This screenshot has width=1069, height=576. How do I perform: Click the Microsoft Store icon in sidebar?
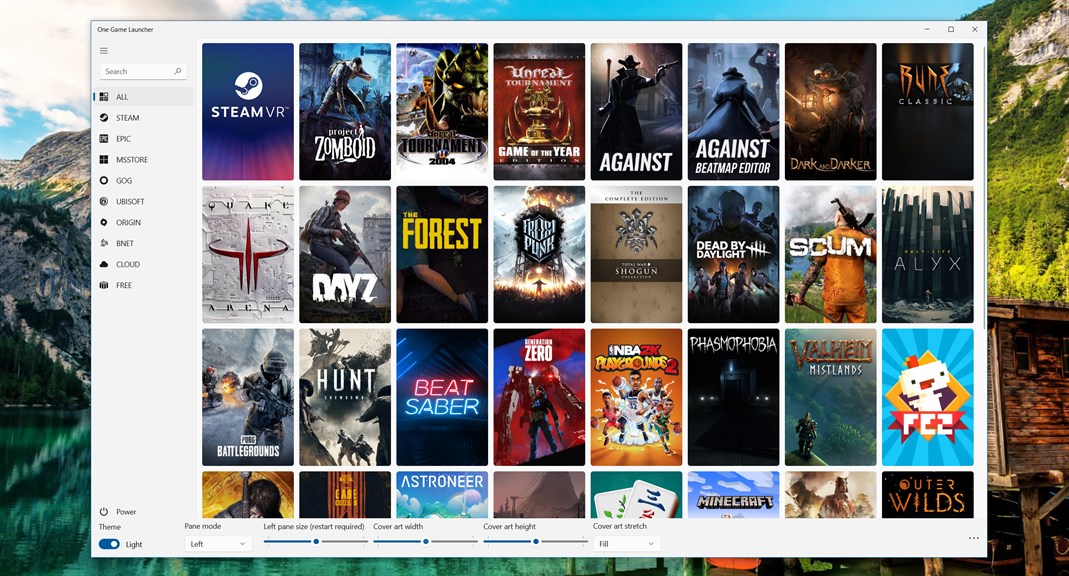[104, 160]
